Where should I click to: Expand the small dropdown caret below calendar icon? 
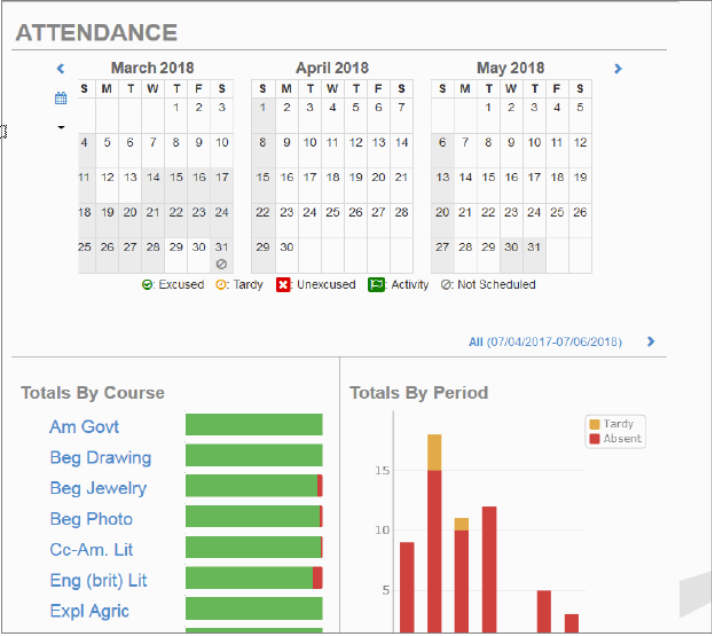pyautogui.click(x=61, y=128)
